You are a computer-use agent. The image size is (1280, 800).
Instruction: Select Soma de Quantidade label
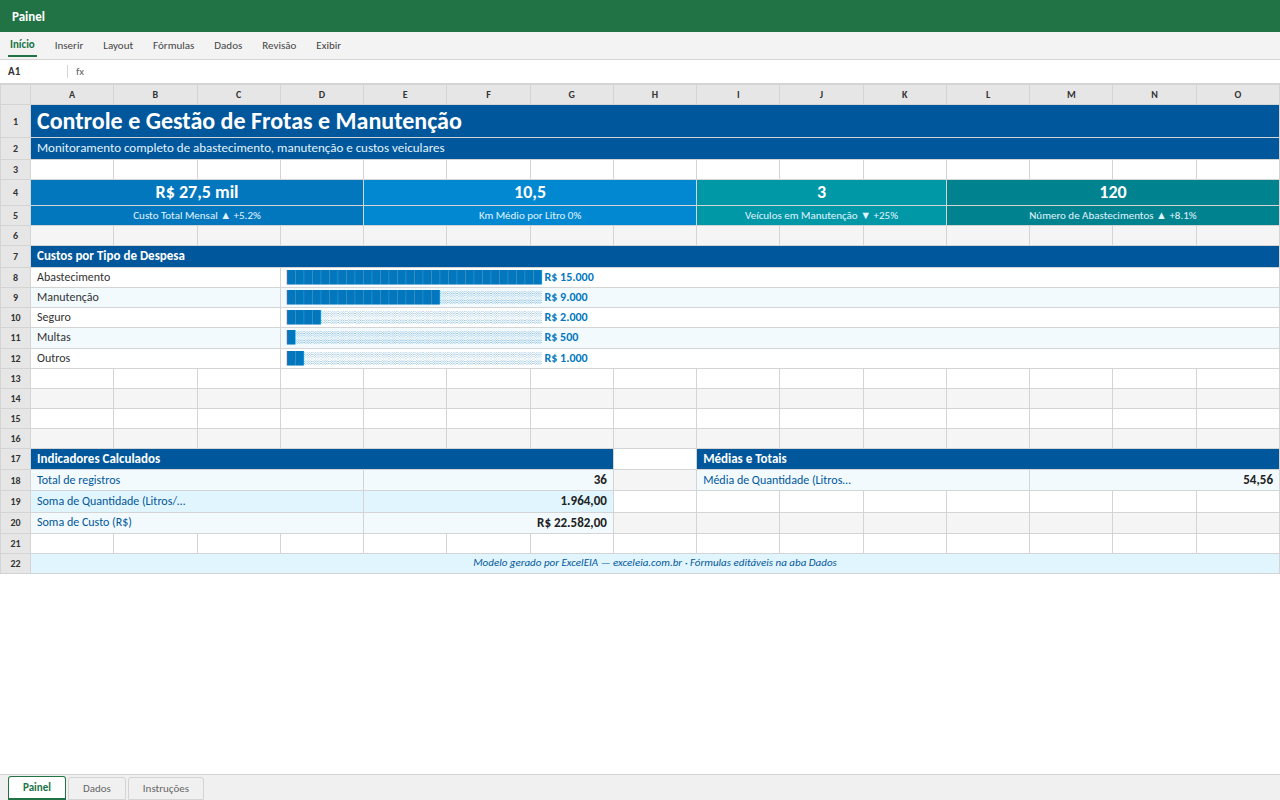pyautogui.click(x=197, y=501)
